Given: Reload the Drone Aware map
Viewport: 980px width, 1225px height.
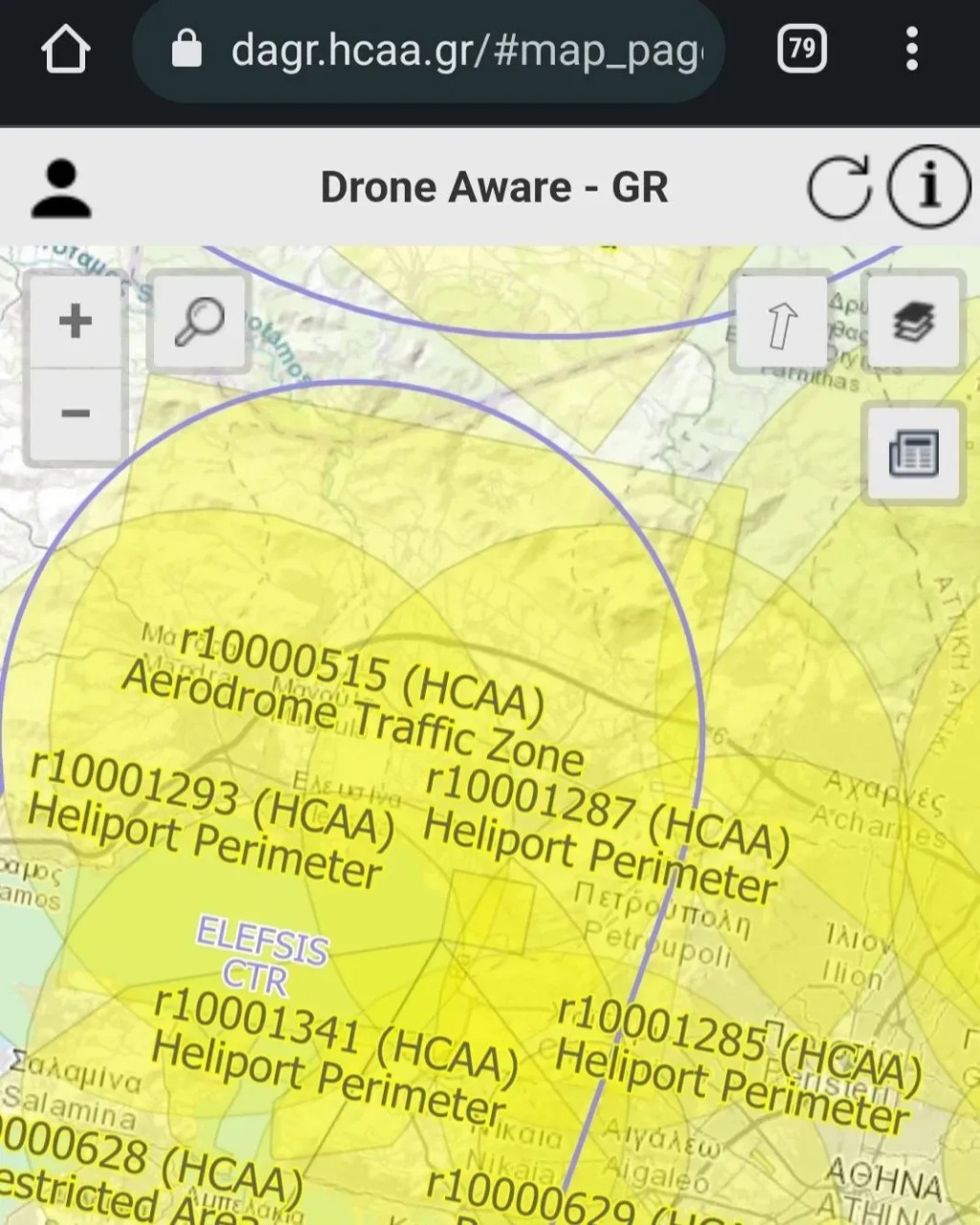Looking at the screenshot, I should coord(838,187).
